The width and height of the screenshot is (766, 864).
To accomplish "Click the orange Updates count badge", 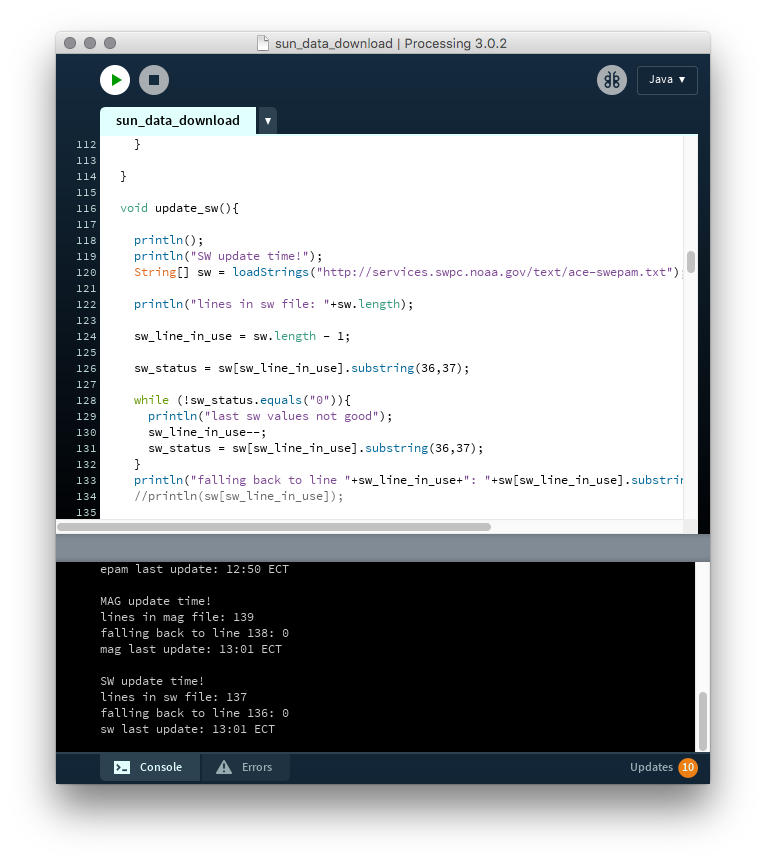I will 687,768.
